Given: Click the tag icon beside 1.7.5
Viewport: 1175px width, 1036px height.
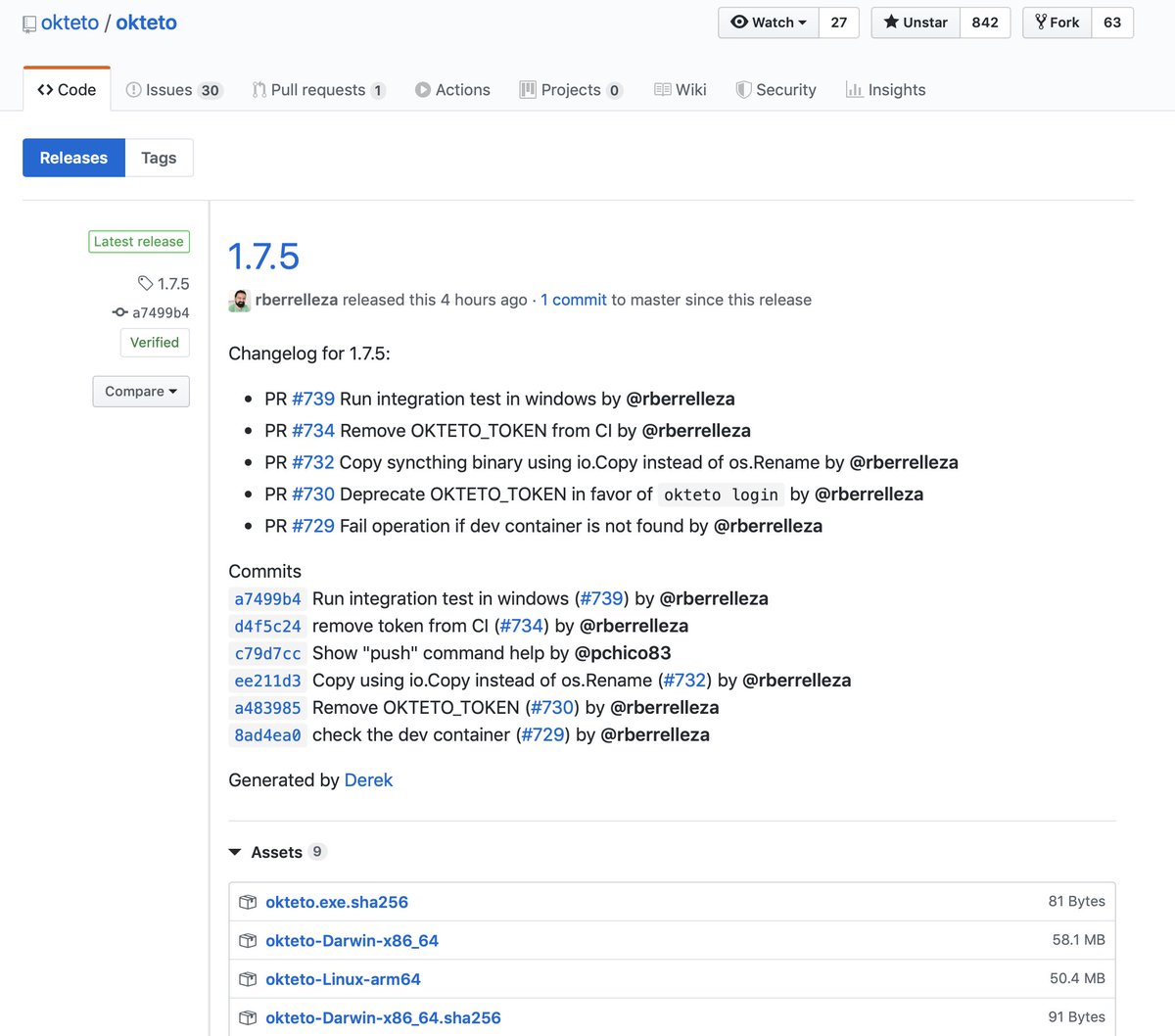Looking at the screenshot, I should [x=146, y=284].
